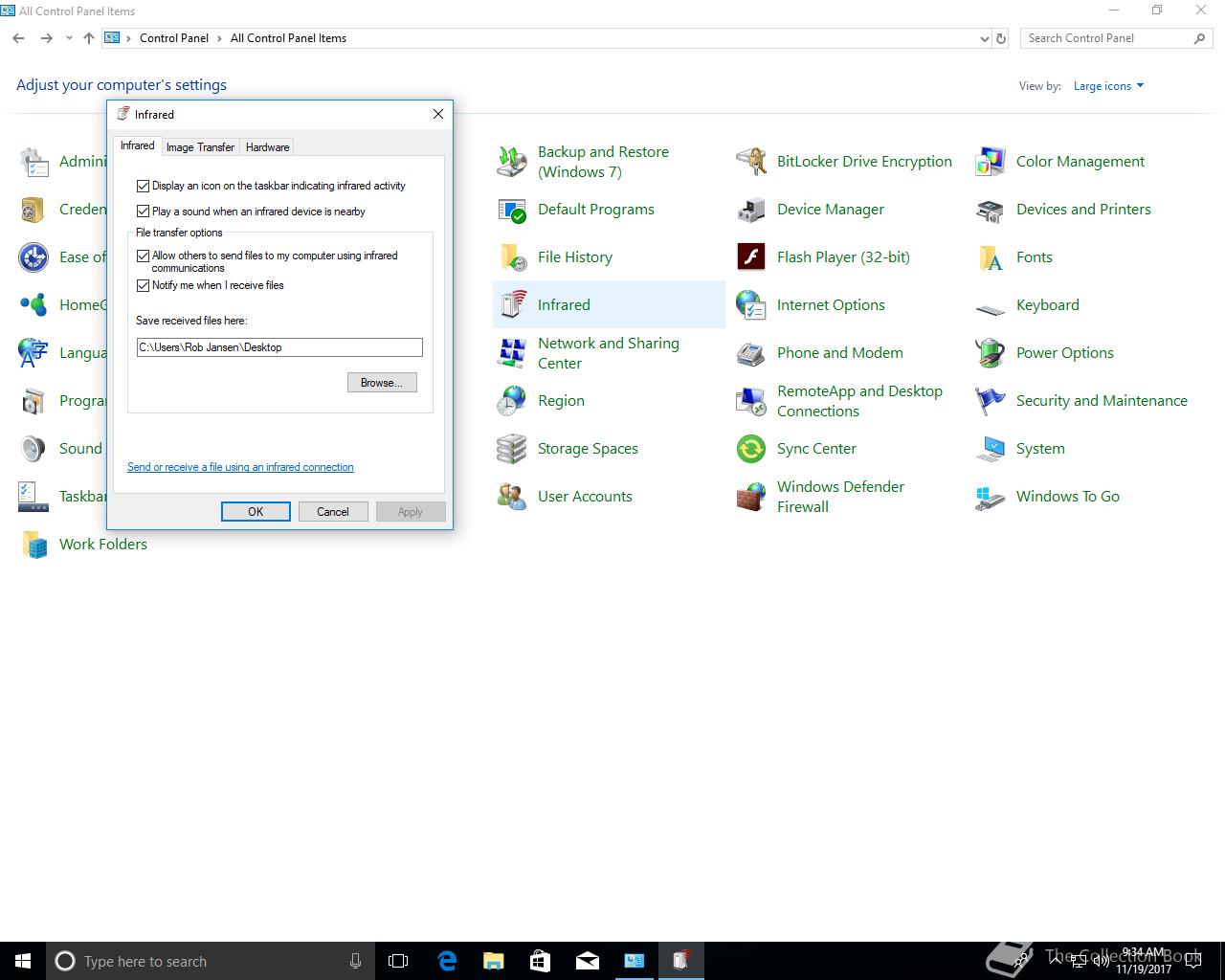Open Send or receive a file link

click(x=240, y=467)
